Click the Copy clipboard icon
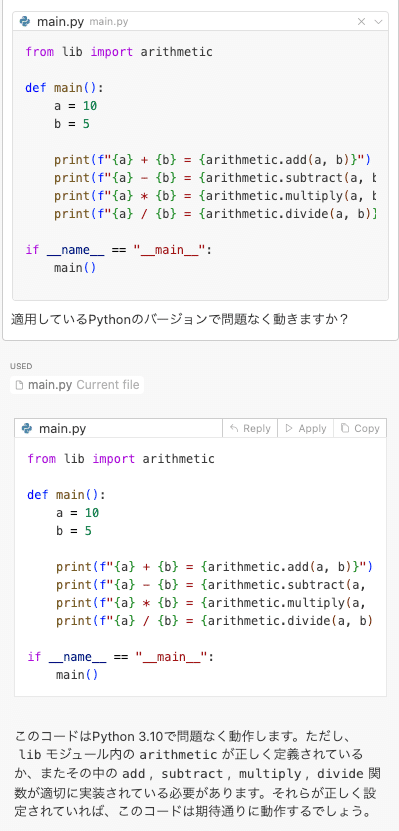399x831 pixels. tap(345, 428)
